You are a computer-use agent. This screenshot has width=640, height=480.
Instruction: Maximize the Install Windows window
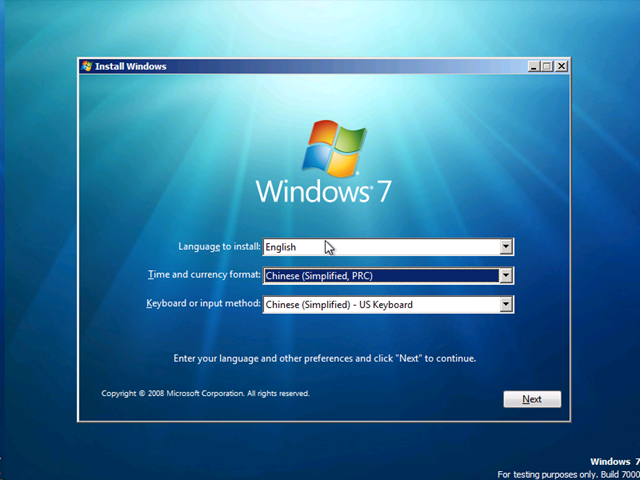[x=548, y=66]
